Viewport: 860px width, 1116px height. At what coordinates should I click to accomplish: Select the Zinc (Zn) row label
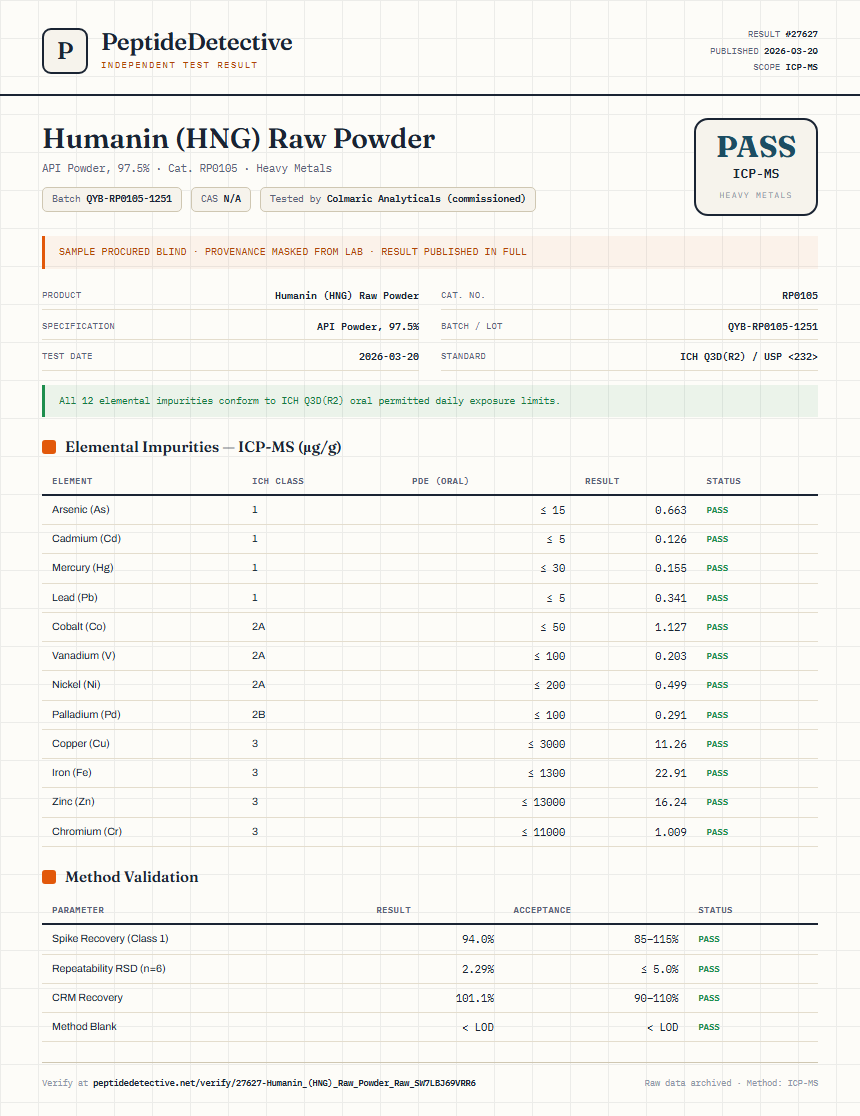pos(73,802)
